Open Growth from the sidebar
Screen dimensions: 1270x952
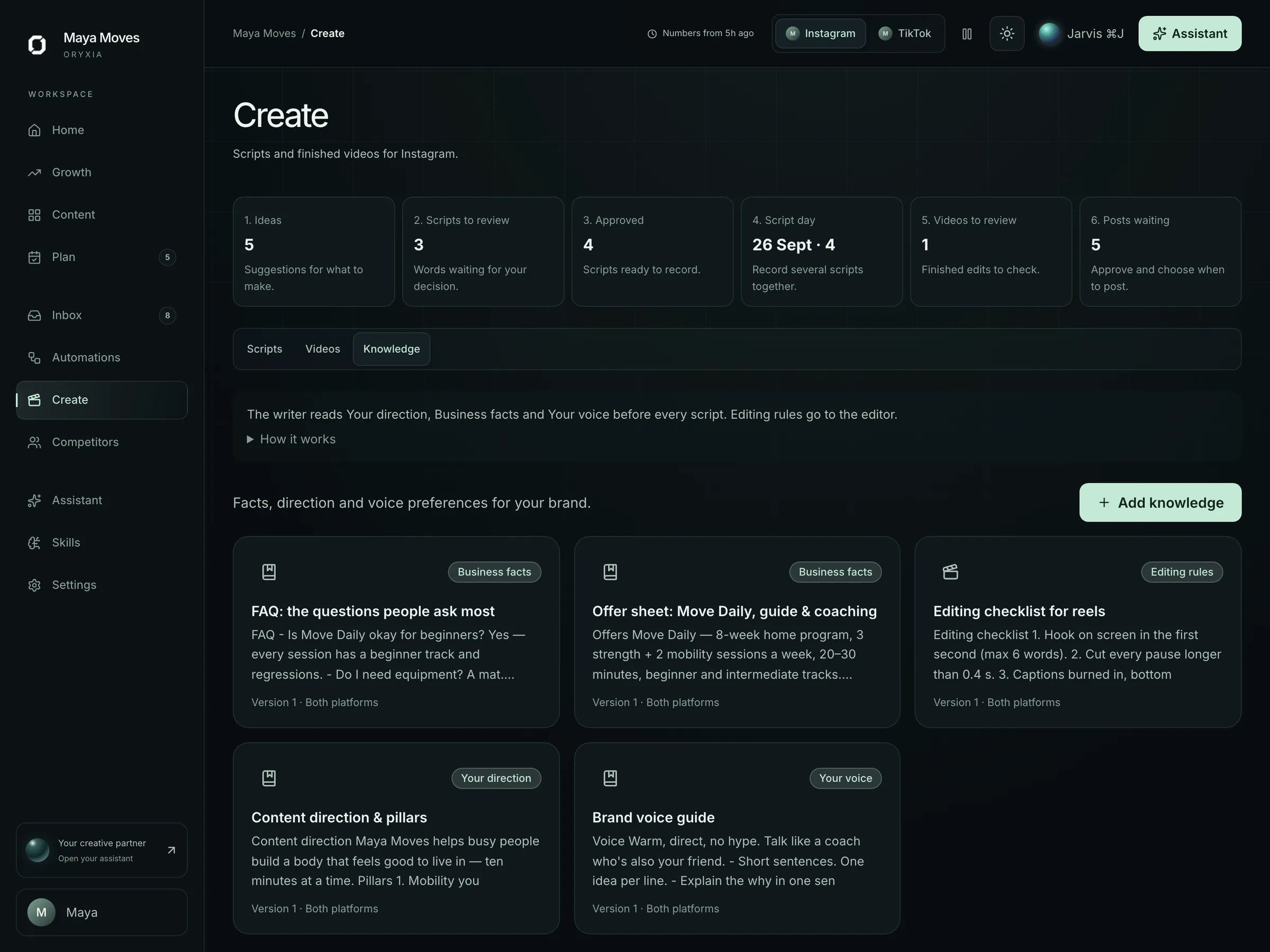[x=102, y=173]
